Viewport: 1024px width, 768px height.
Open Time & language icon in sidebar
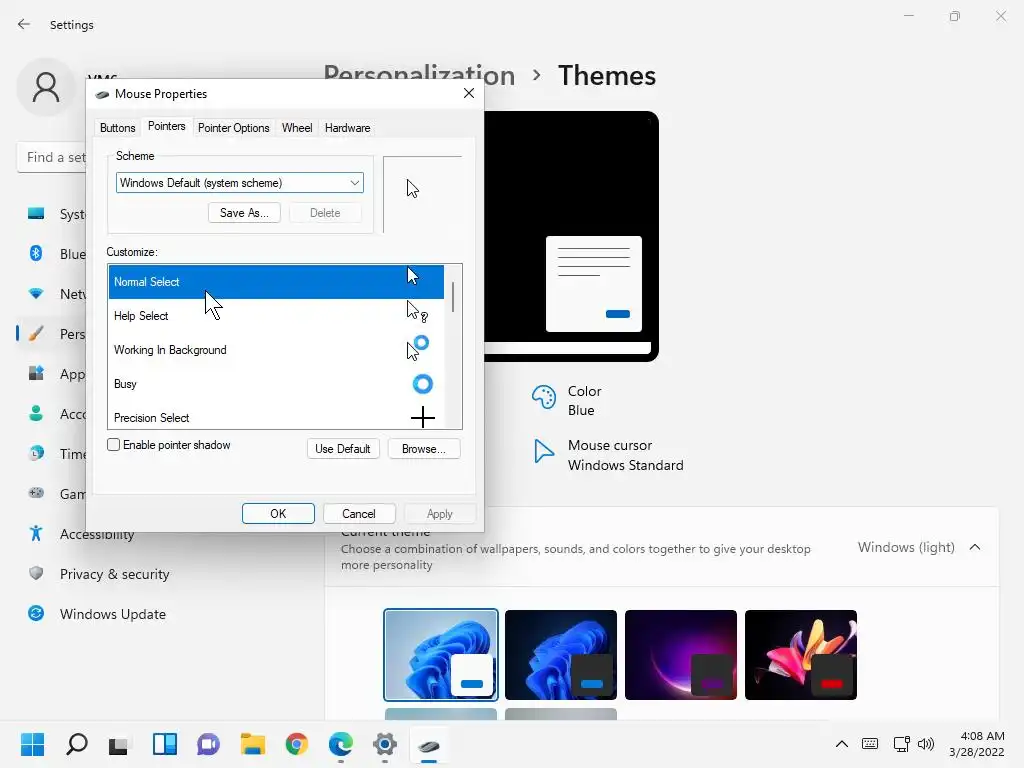[36, 453]
